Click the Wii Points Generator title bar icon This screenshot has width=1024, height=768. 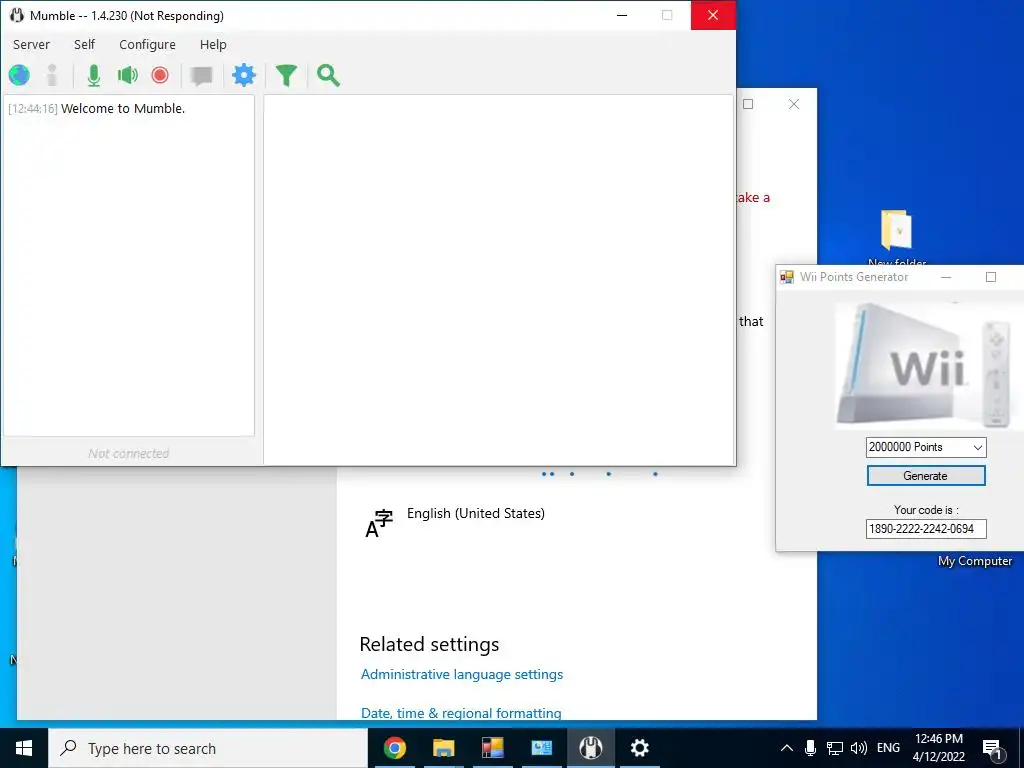tap(787, 277)
